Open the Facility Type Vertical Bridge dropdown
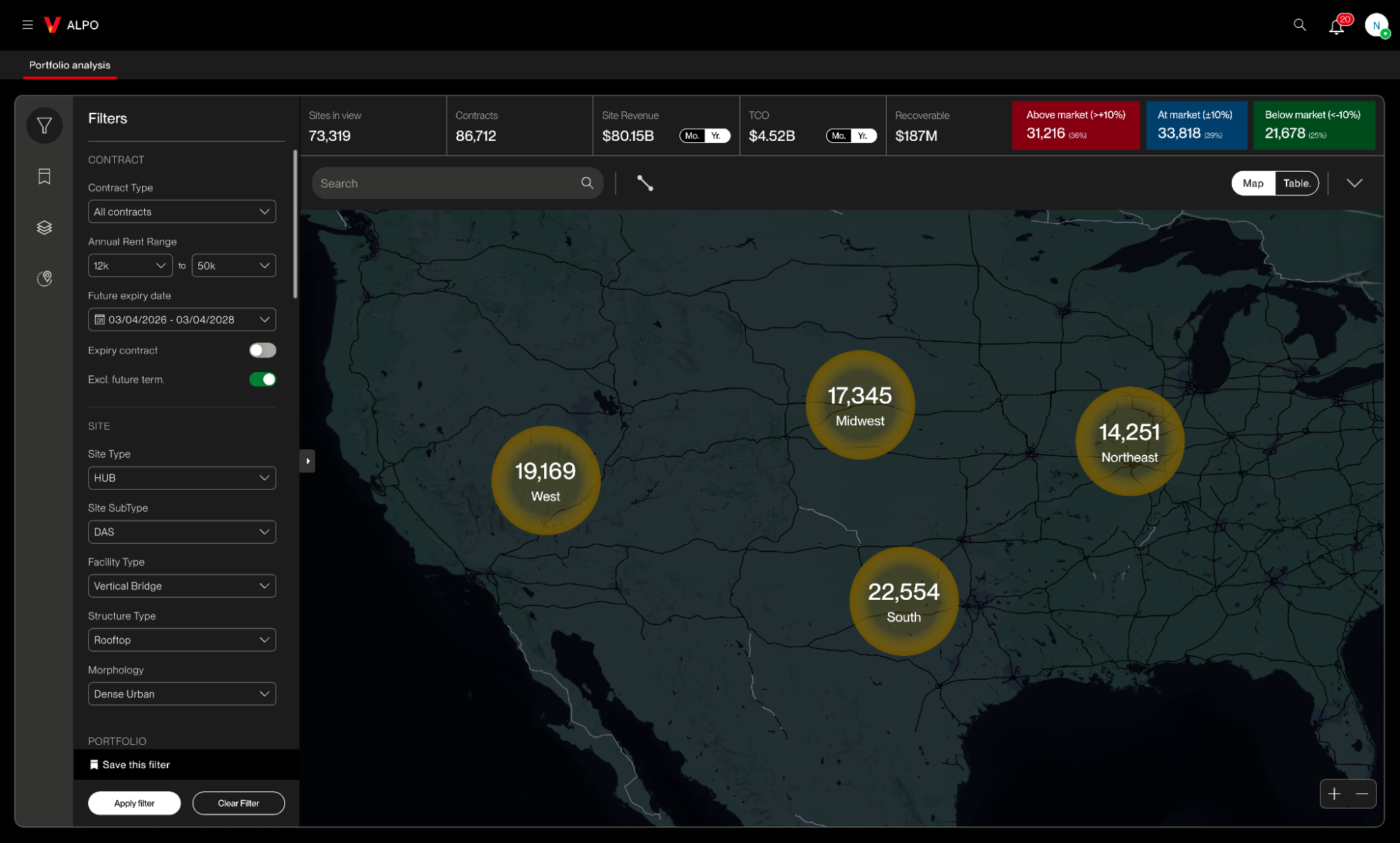1400x843 pixels. click(182, 586)
